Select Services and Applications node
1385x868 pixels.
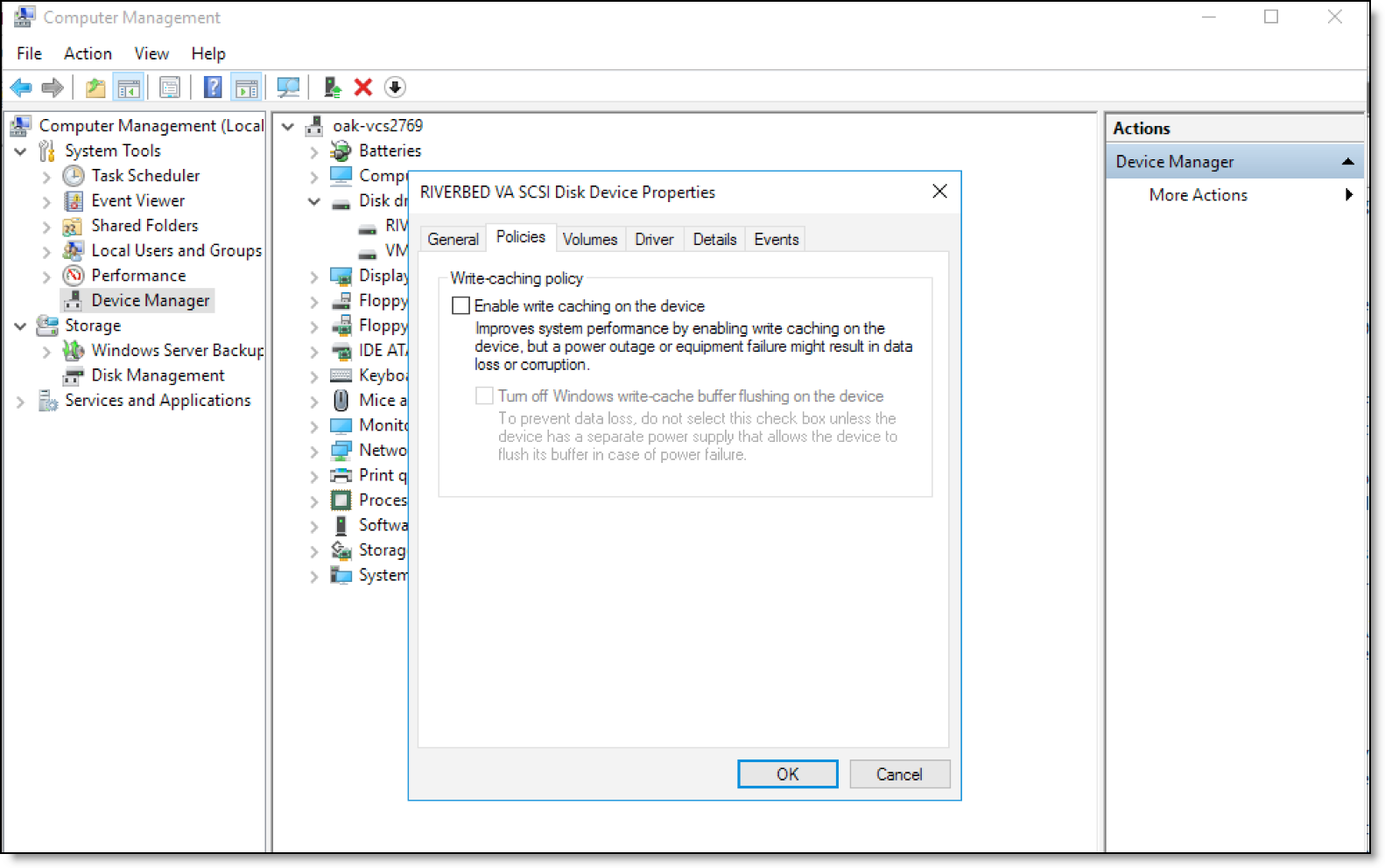(x=158, y=400)
